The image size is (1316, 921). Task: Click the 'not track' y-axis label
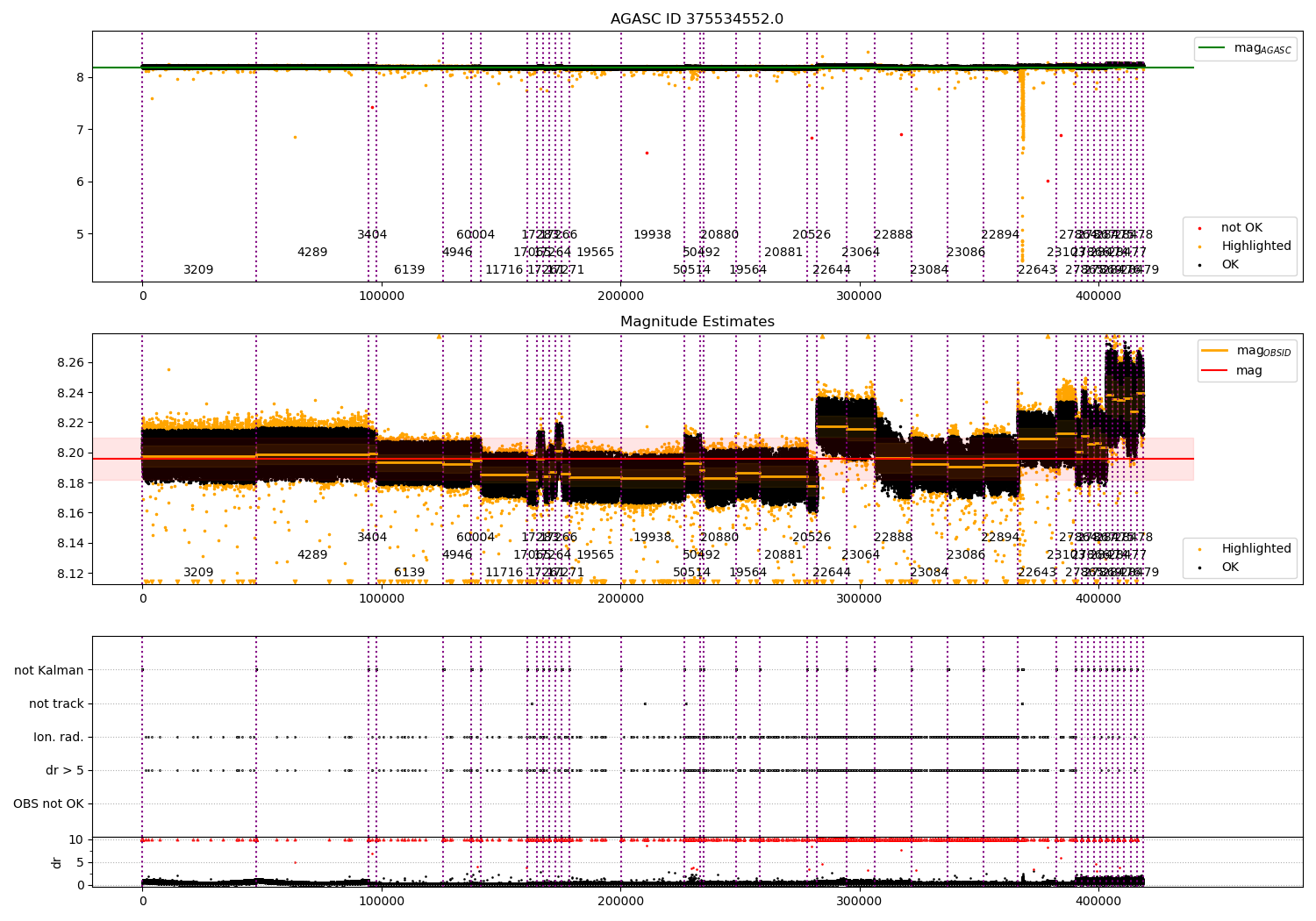pyautogui.click(x=56, y=703)
